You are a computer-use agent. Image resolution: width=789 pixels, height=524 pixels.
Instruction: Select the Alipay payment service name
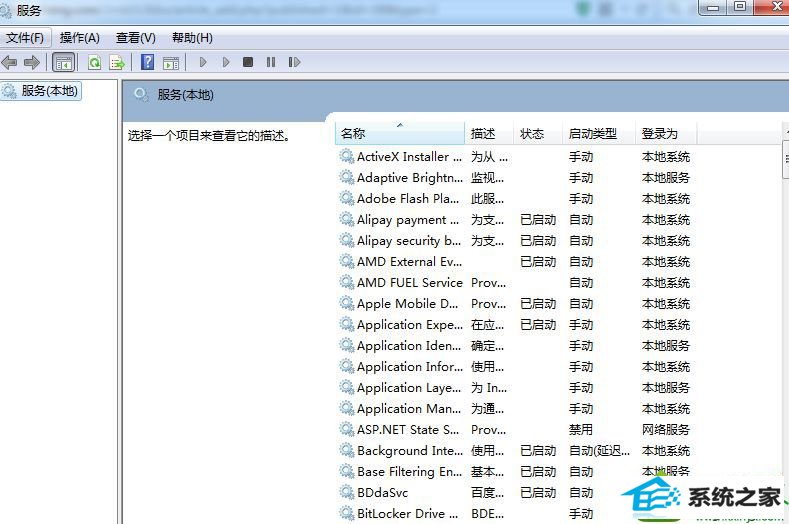point(408,220)
